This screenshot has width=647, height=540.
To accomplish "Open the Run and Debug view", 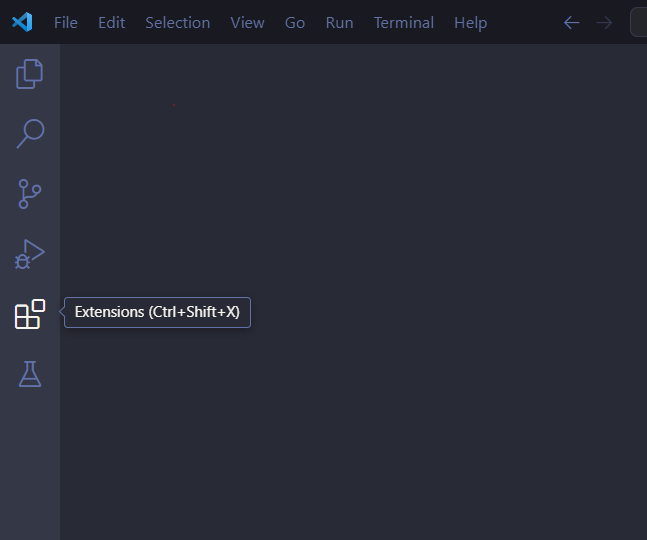I will pyautogui.click(x=30, y=254).
